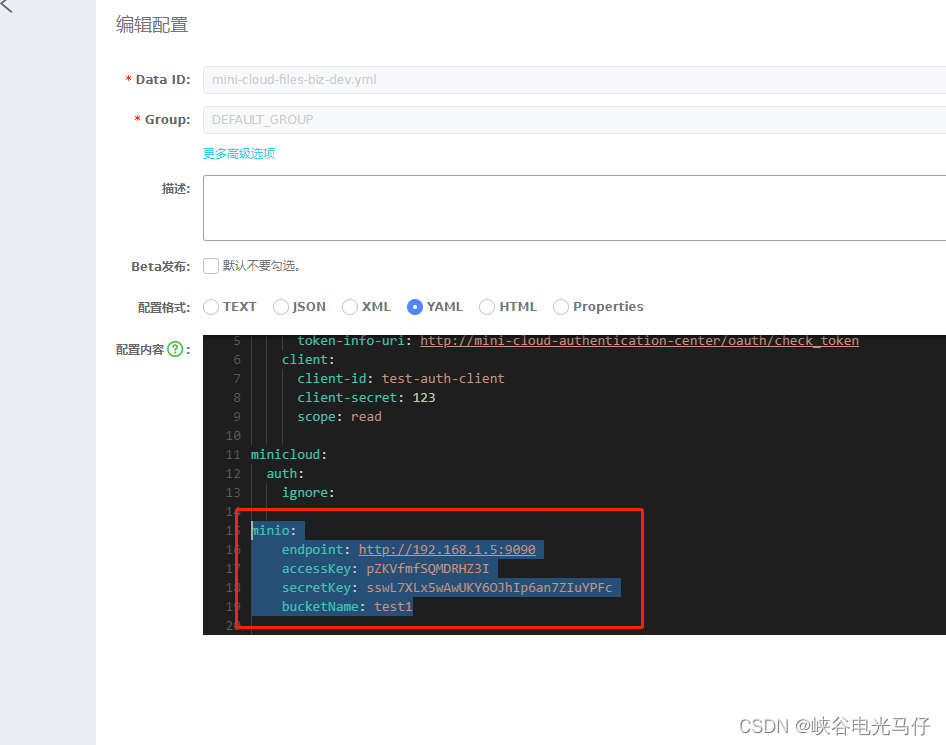The height and width of the screenshot is (745, 946).
Task: Focus the 描述 description text area
Action: click(x=574, y=208)
